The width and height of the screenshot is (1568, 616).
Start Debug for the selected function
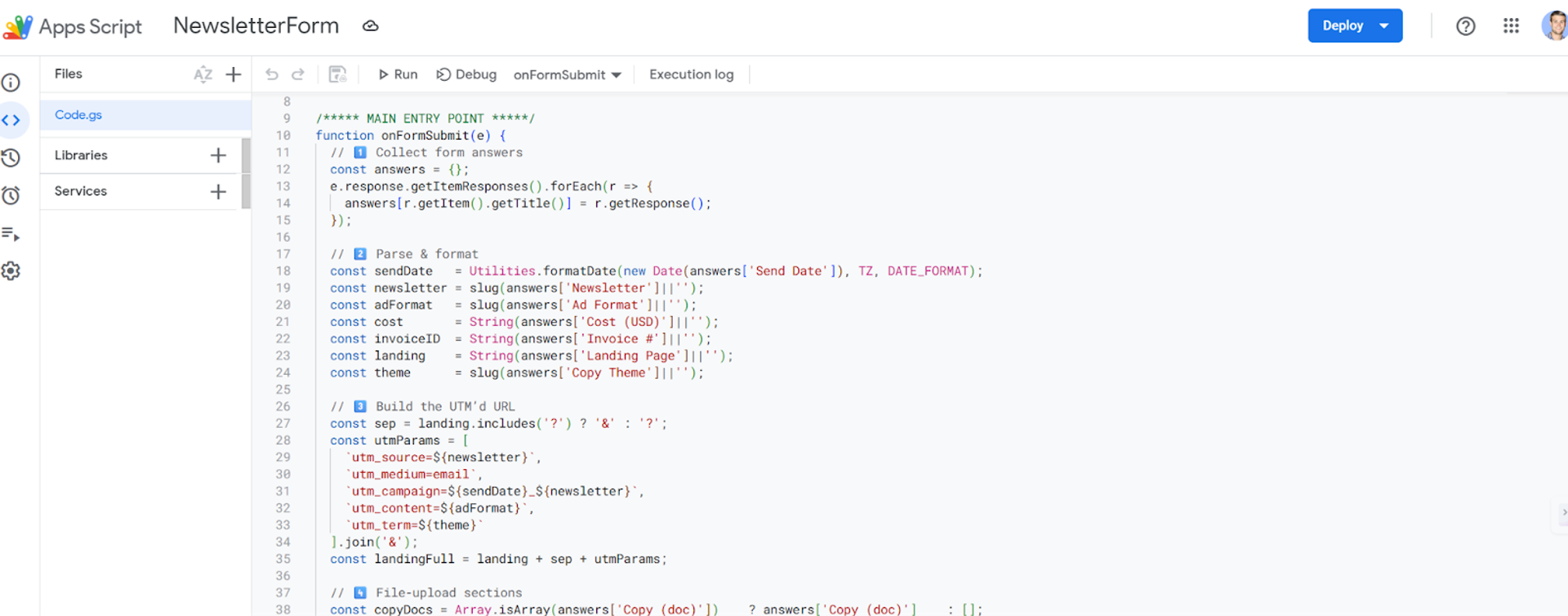[466, 74]
